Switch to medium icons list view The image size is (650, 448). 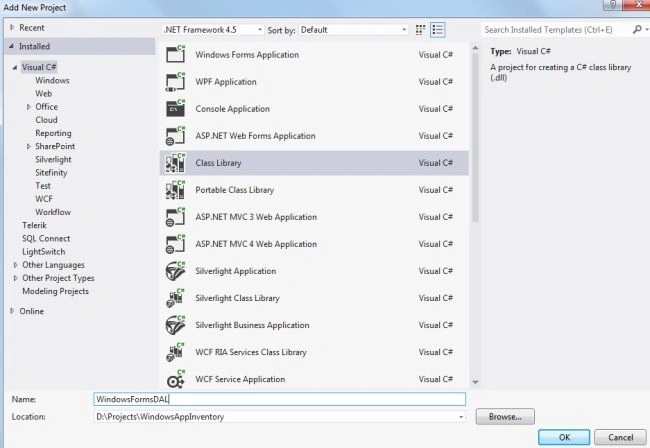point(438,30)
